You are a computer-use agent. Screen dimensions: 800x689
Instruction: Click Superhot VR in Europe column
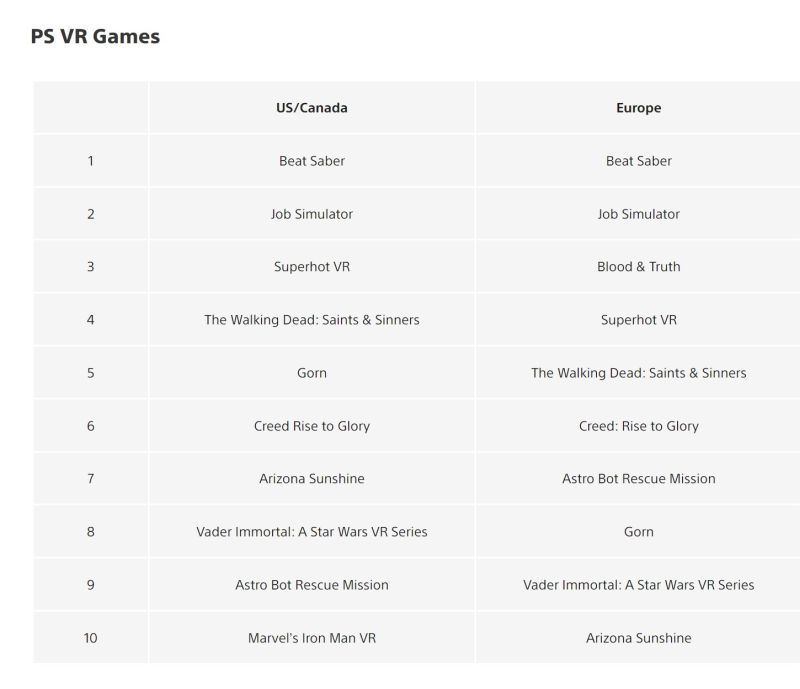coord(638,320)
